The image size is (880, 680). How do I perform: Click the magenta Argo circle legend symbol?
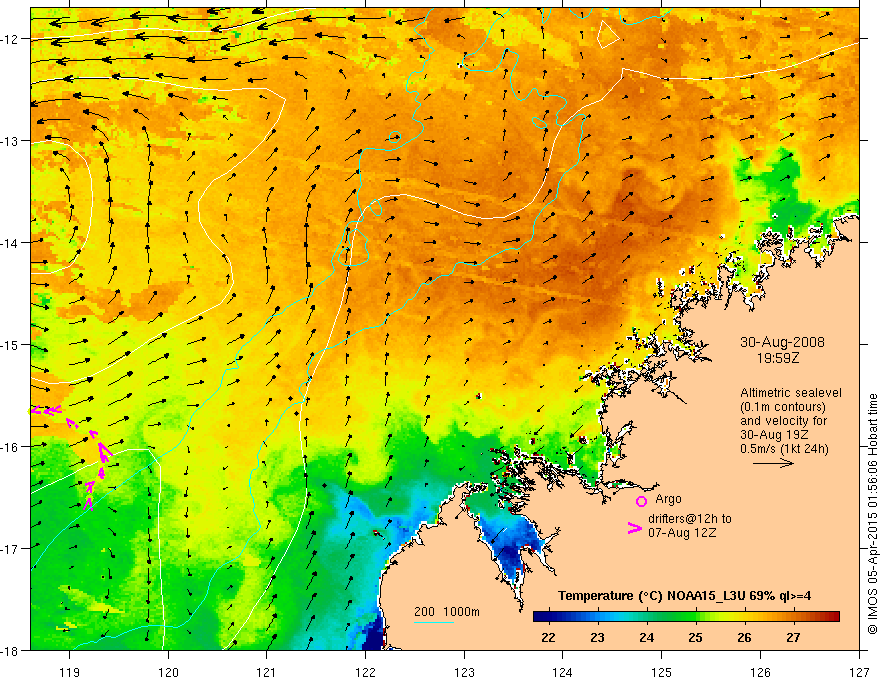(x=641, y=501)
